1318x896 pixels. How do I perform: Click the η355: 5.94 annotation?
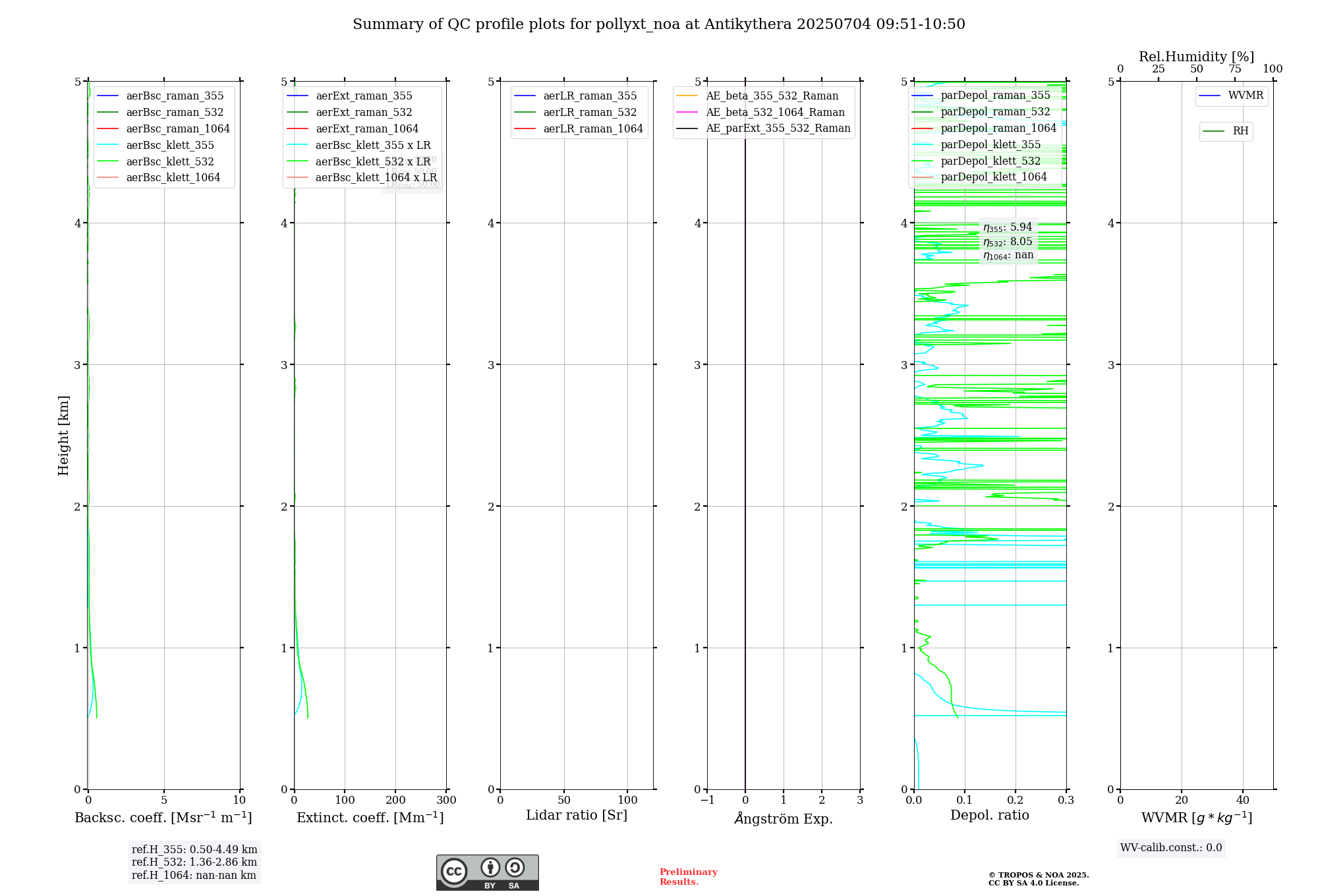(x=1008, y=227)
